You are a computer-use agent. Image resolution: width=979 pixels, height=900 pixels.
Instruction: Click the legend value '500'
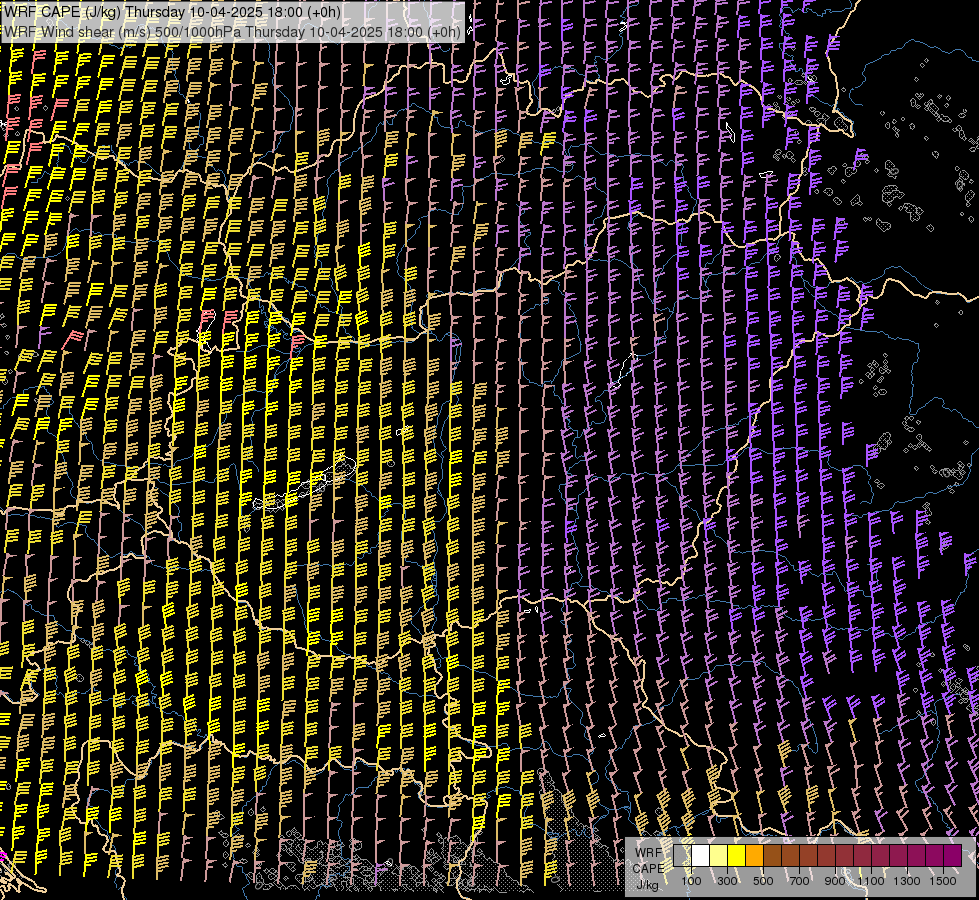763,881
